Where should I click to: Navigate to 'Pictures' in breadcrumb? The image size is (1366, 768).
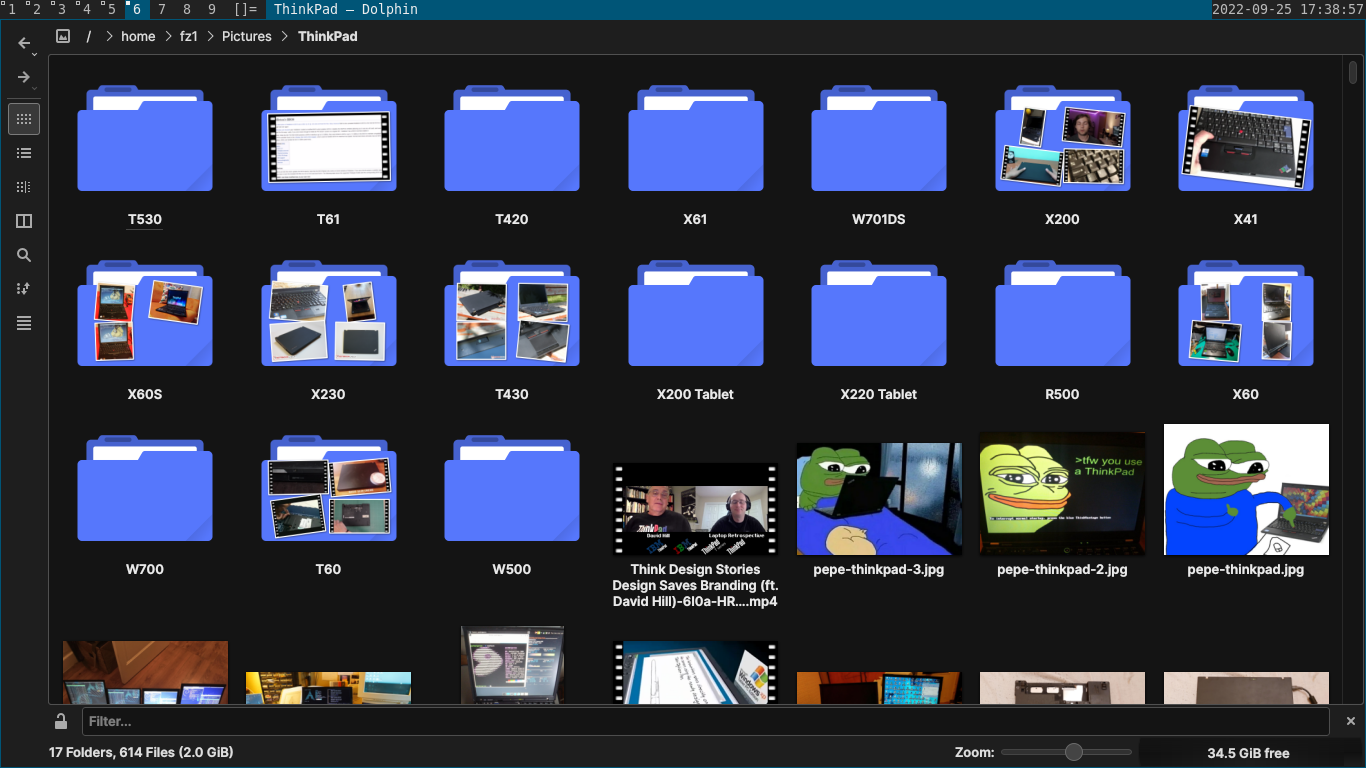tap(247, 36)
